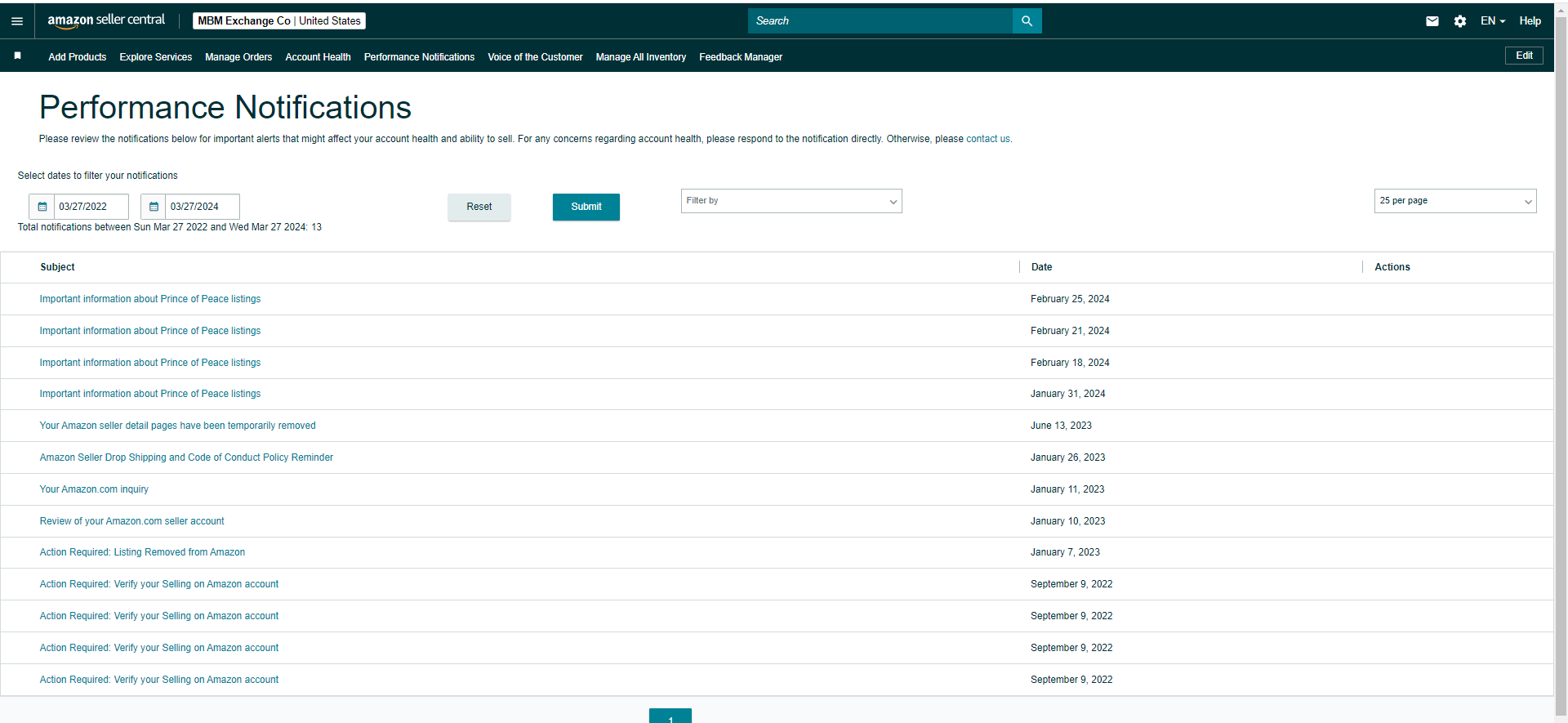Screen dimensions: 1568x723
Task: Click the Submit button
Action: click(586, 207)
